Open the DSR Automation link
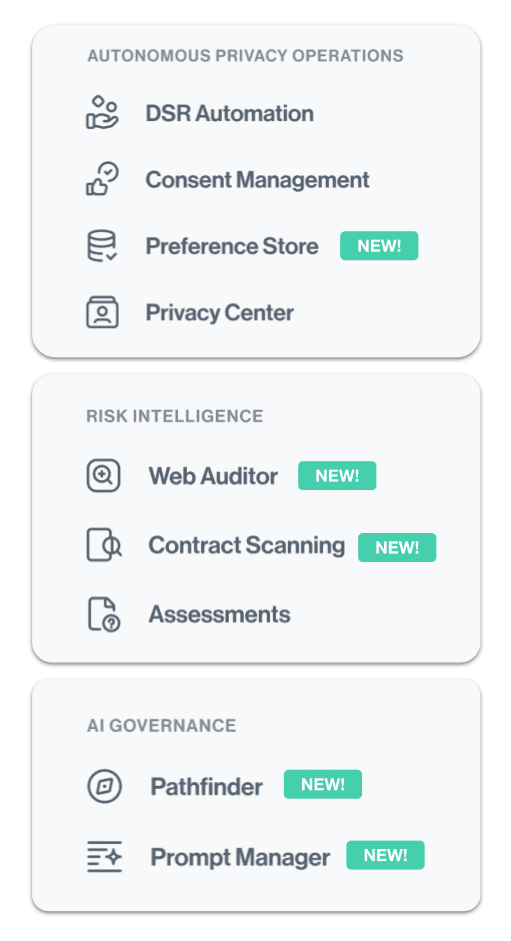The image size is (511, 941). coord(229,113)
